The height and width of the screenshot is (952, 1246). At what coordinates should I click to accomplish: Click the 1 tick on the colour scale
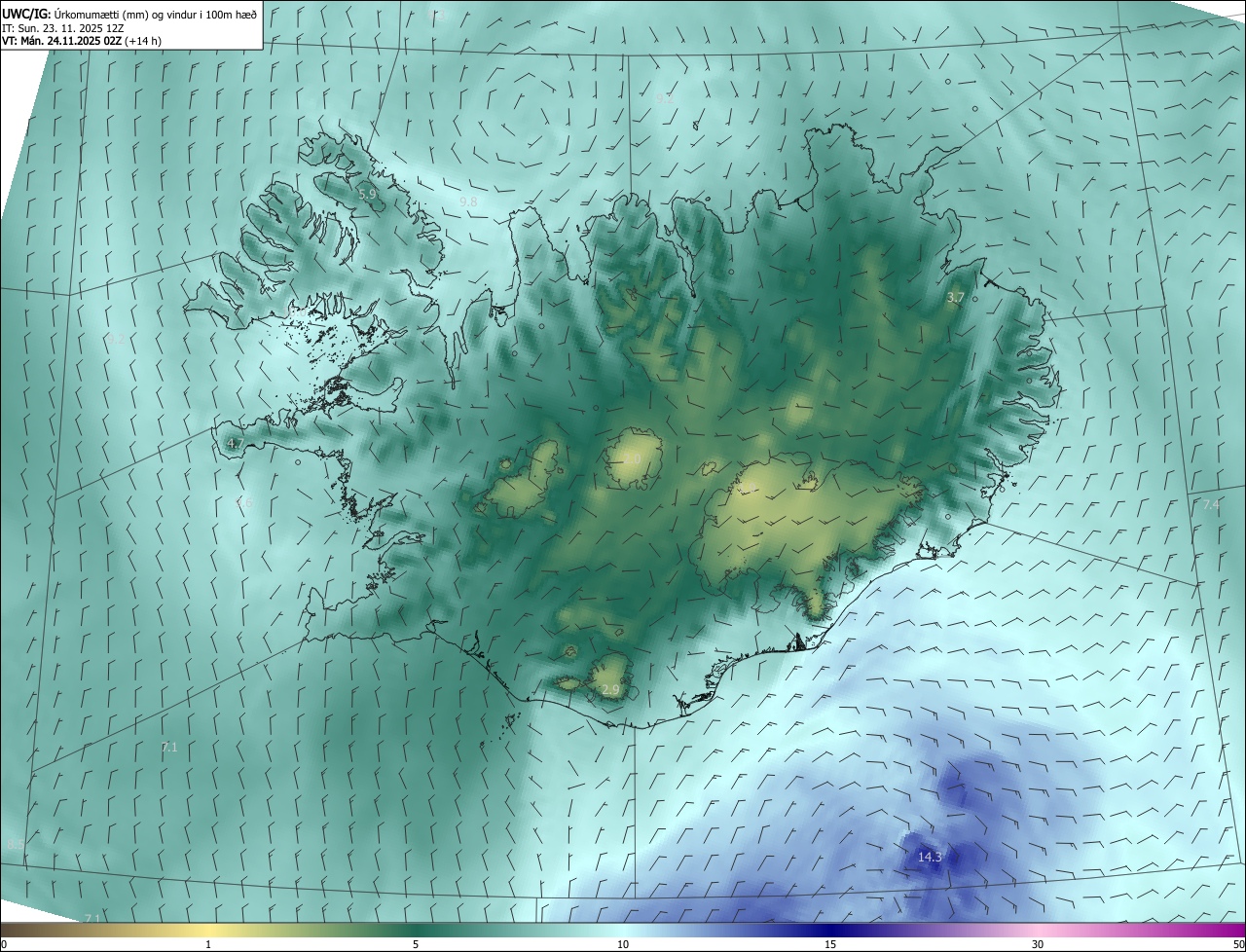click(x=208, y=945)
